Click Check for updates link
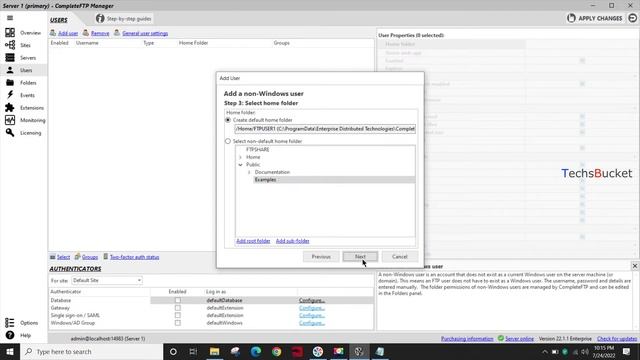Image resolution: width=640 pixels, height=360 pixels. [x=617, y=339]
